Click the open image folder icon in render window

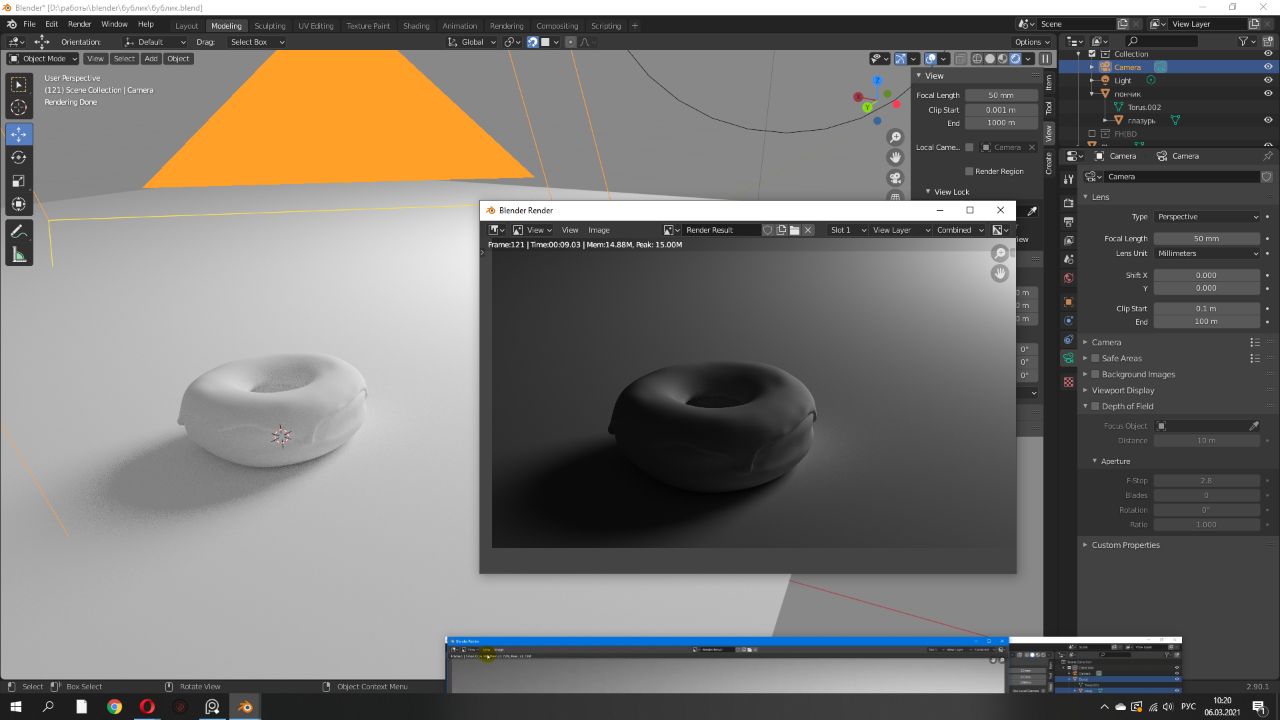[x=794, y=230]
